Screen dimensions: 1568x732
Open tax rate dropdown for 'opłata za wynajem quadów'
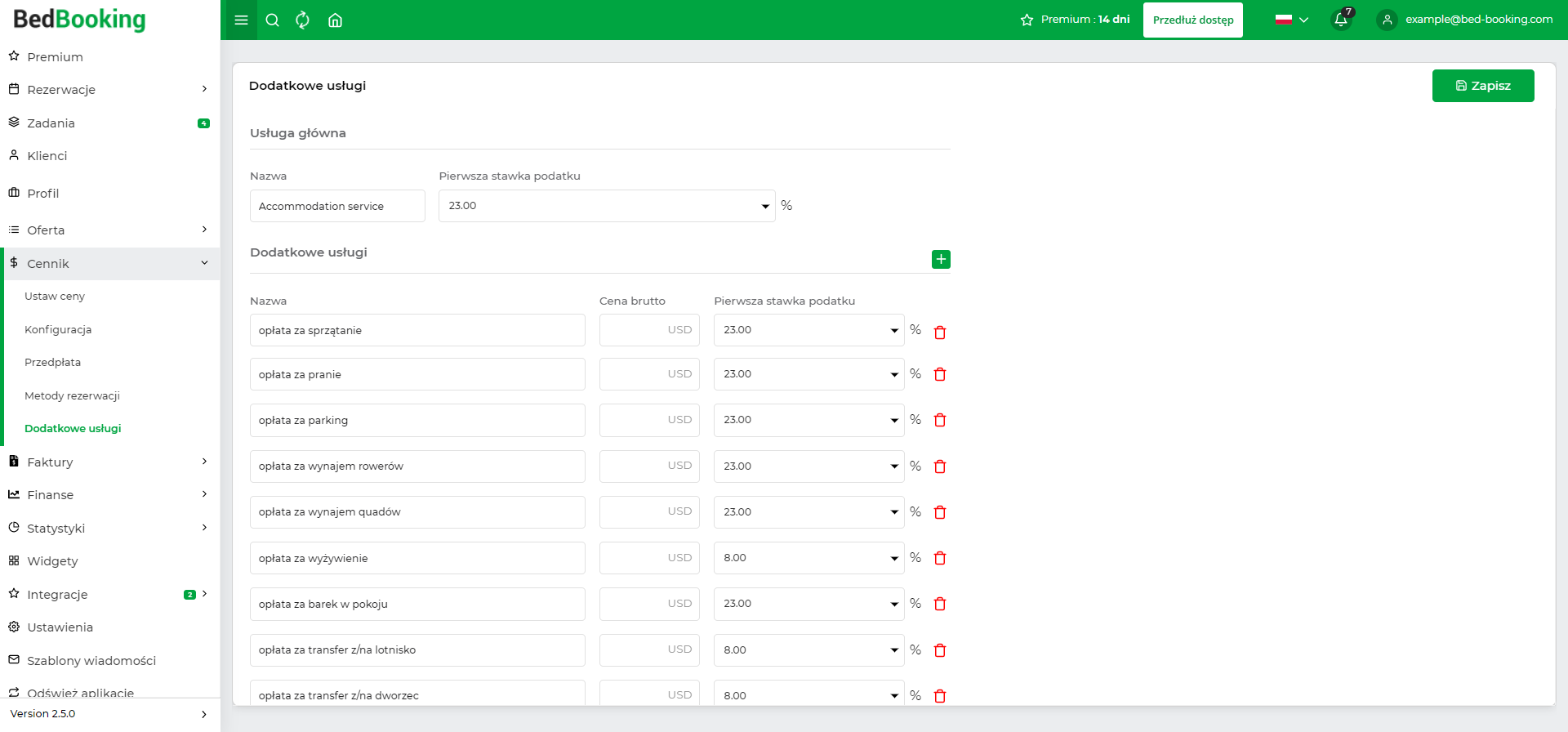coord(808,512)
